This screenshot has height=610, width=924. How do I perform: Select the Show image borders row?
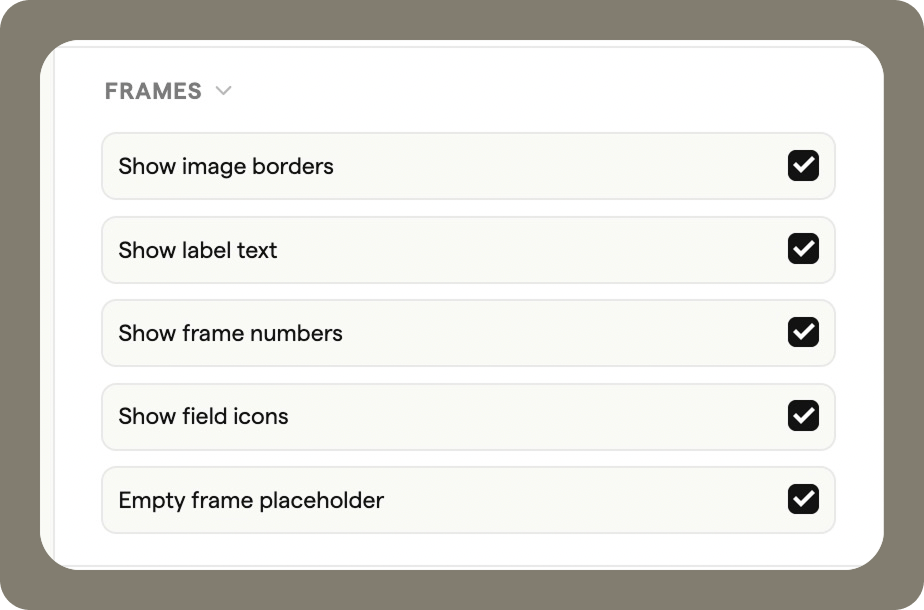(400, 166)
